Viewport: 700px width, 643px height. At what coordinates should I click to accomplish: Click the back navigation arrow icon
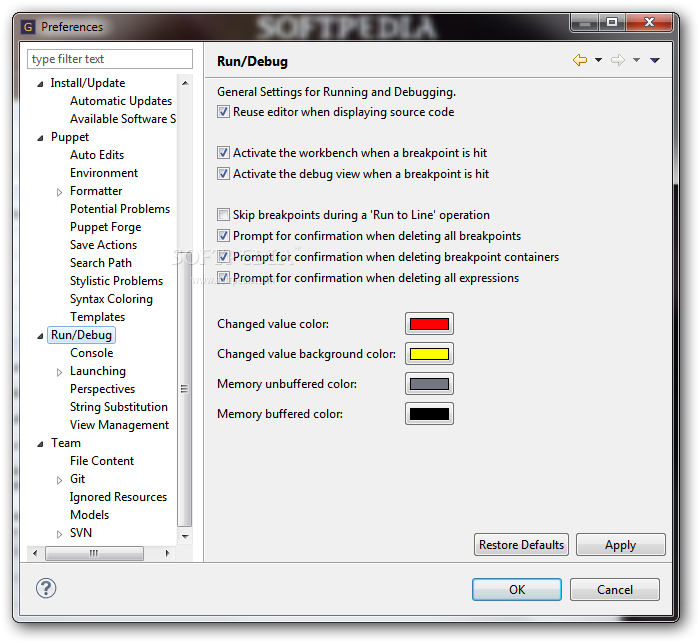(579, 60)
